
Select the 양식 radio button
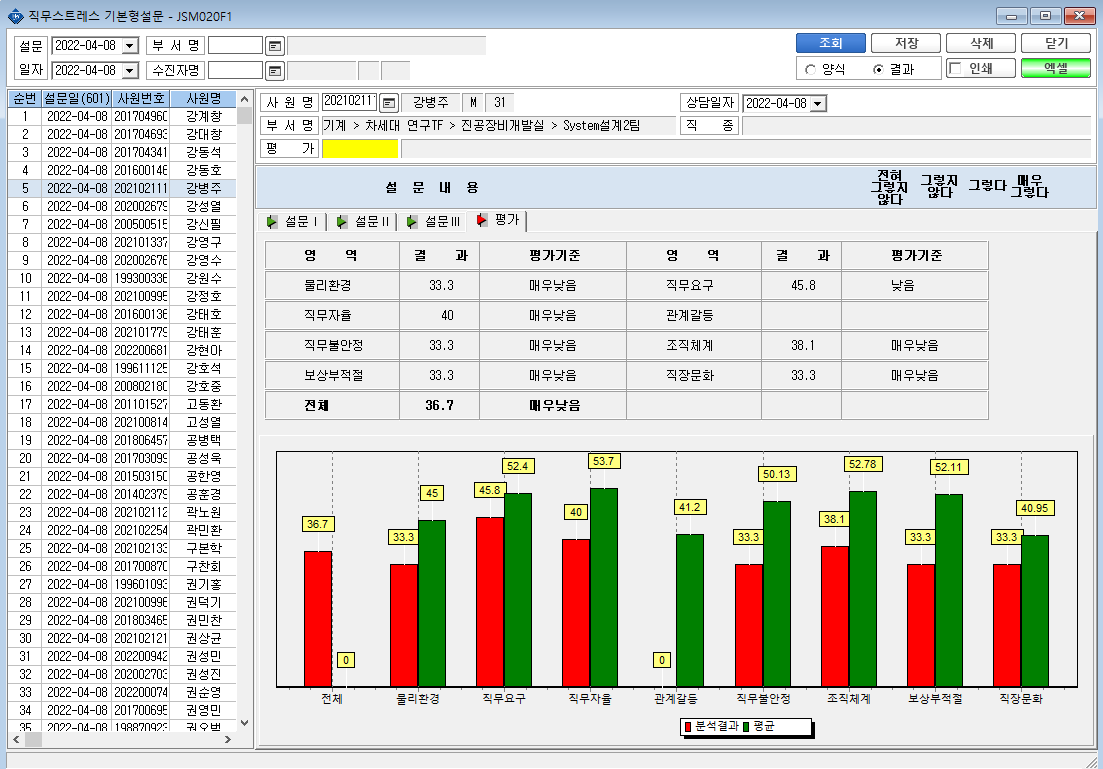[810, 70]
